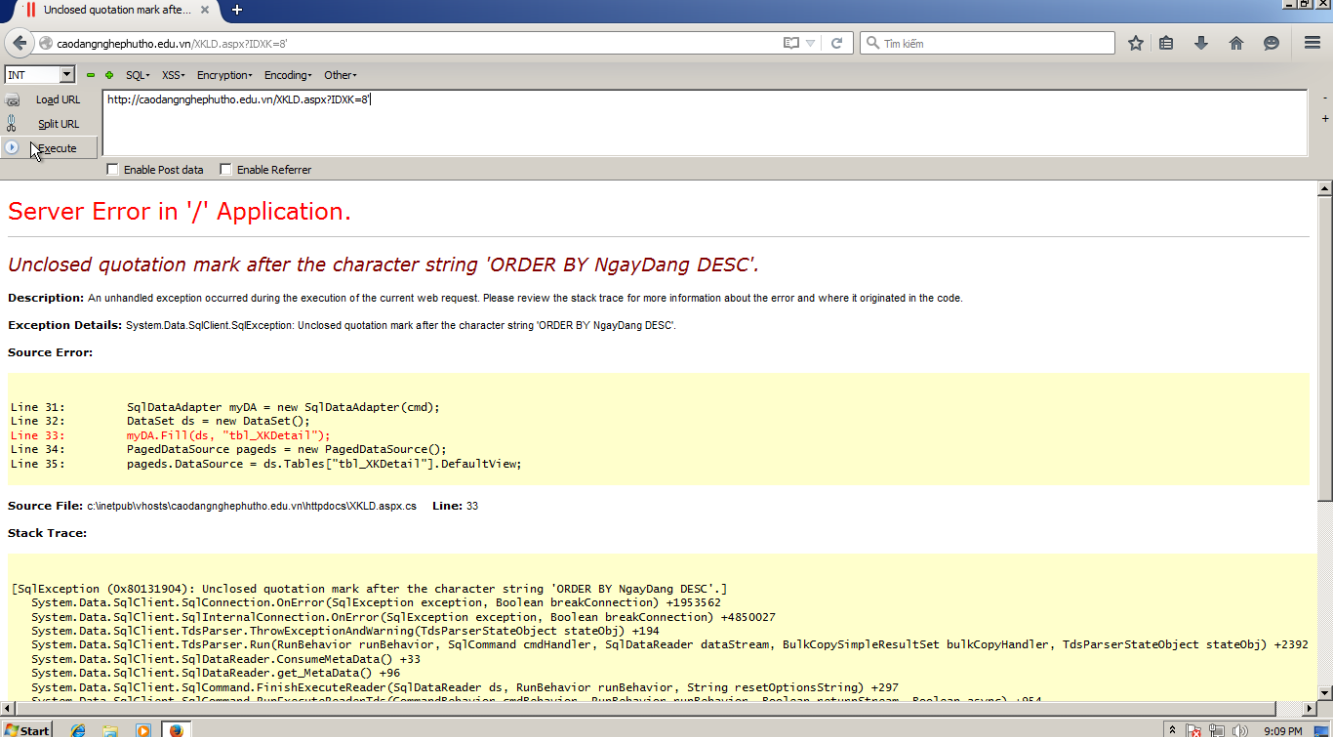
Task: Click the magnifier icon in search box
Action: pos(873,43)
